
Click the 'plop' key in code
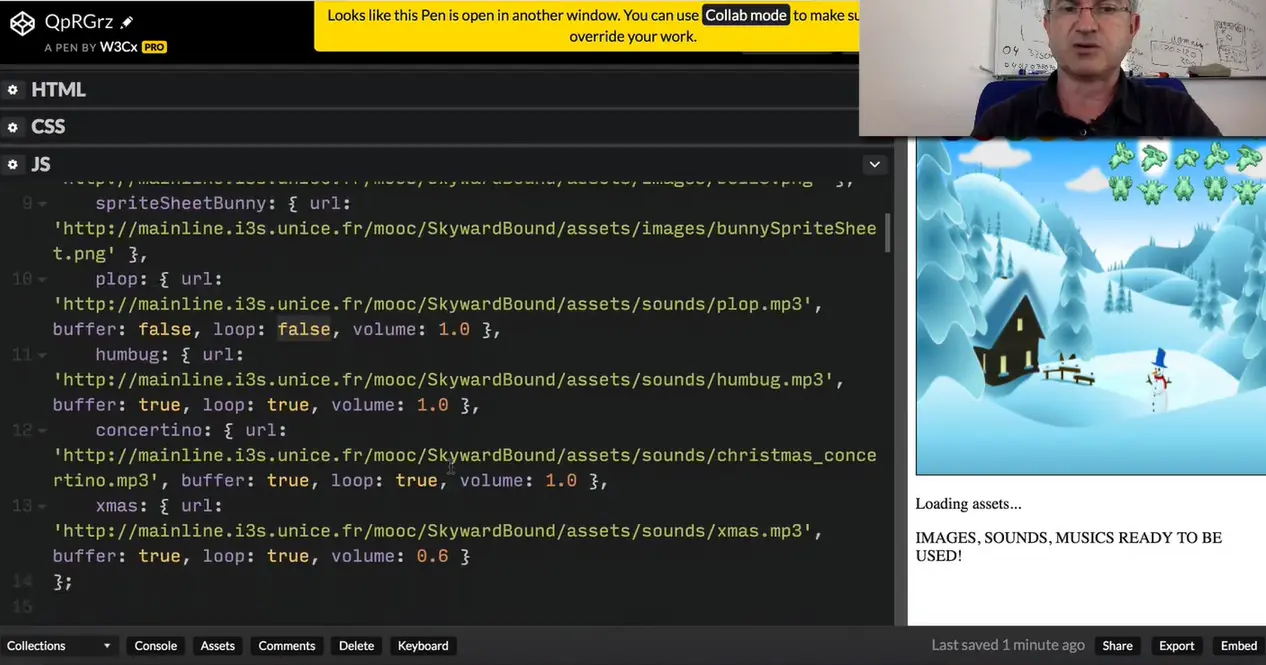[x=116, y=279]
